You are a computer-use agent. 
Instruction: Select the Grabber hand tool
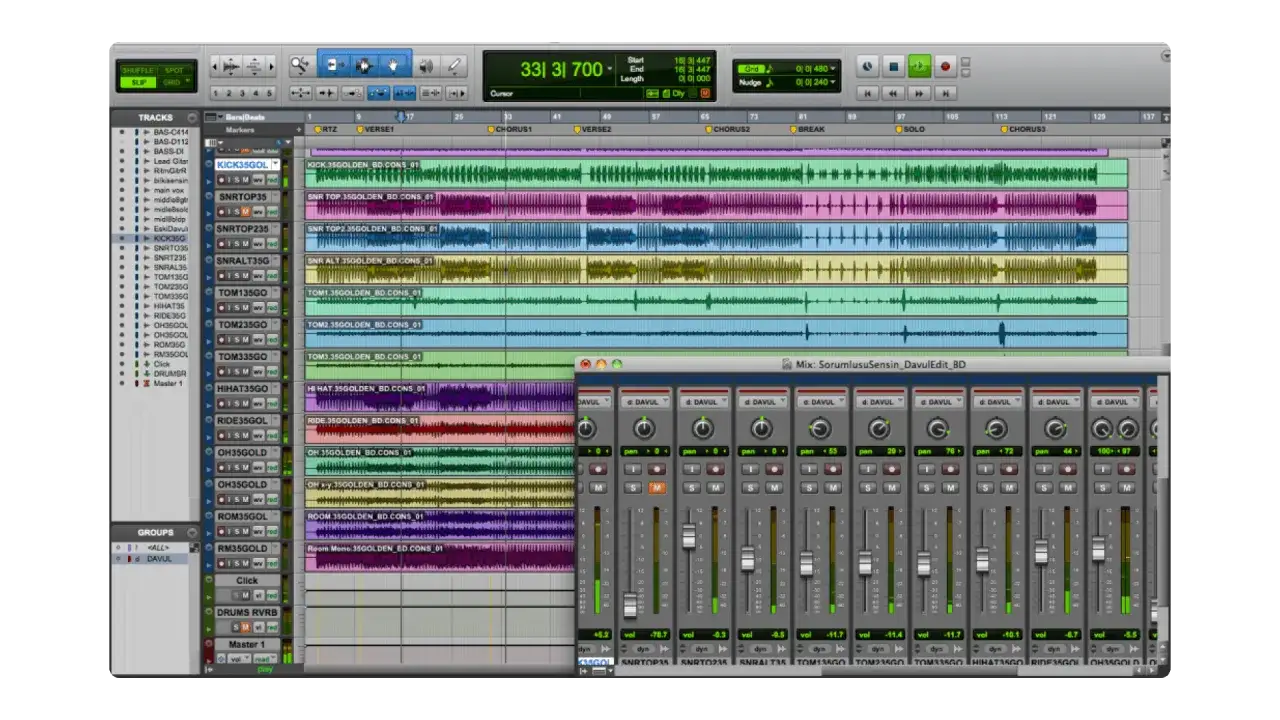[394, 66]
